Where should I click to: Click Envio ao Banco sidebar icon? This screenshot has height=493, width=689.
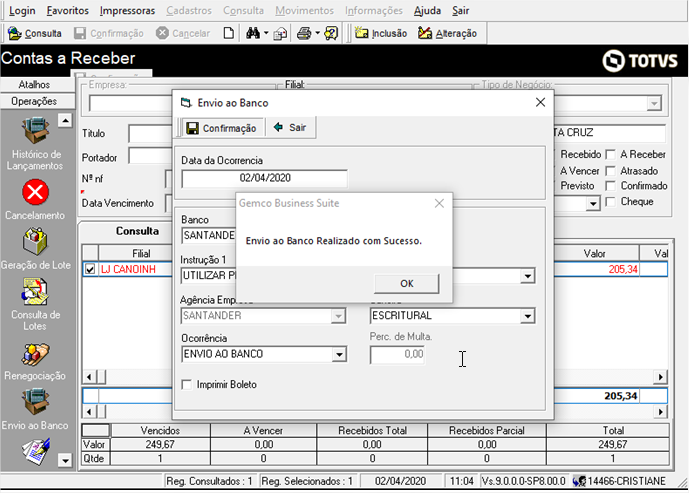coord(35,402)
